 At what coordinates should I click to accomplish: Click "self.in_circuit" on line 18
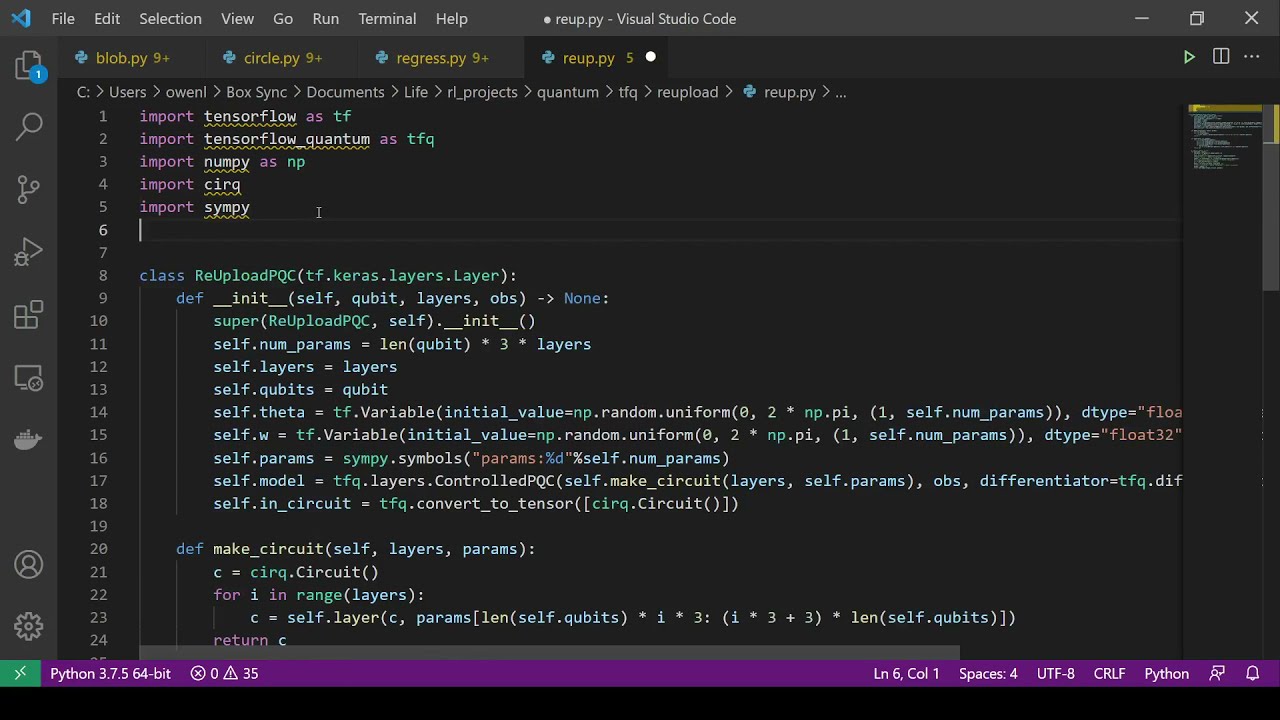[282, 504]
